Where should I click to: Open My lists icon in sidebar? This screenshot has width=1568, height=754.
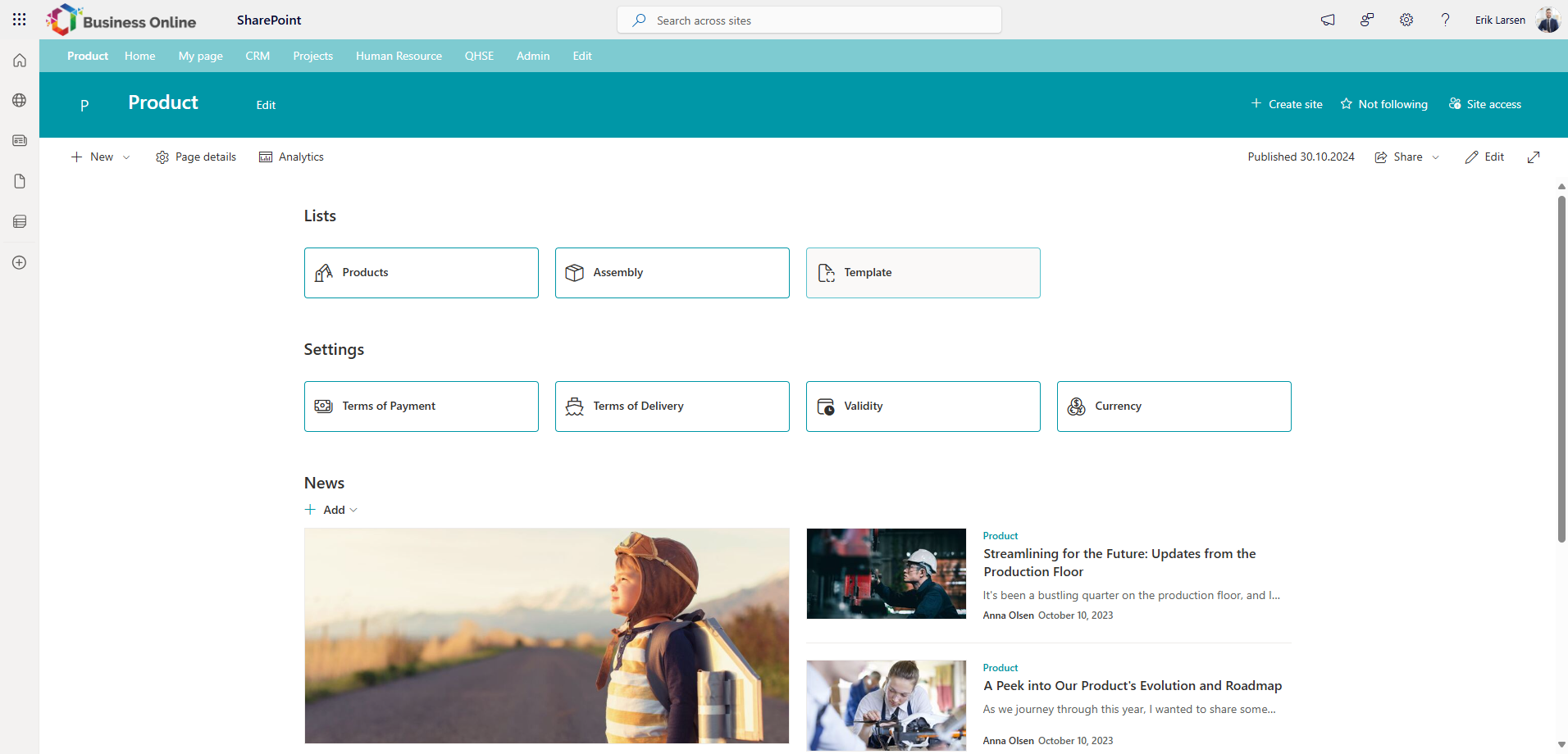[x=20, y=221]
